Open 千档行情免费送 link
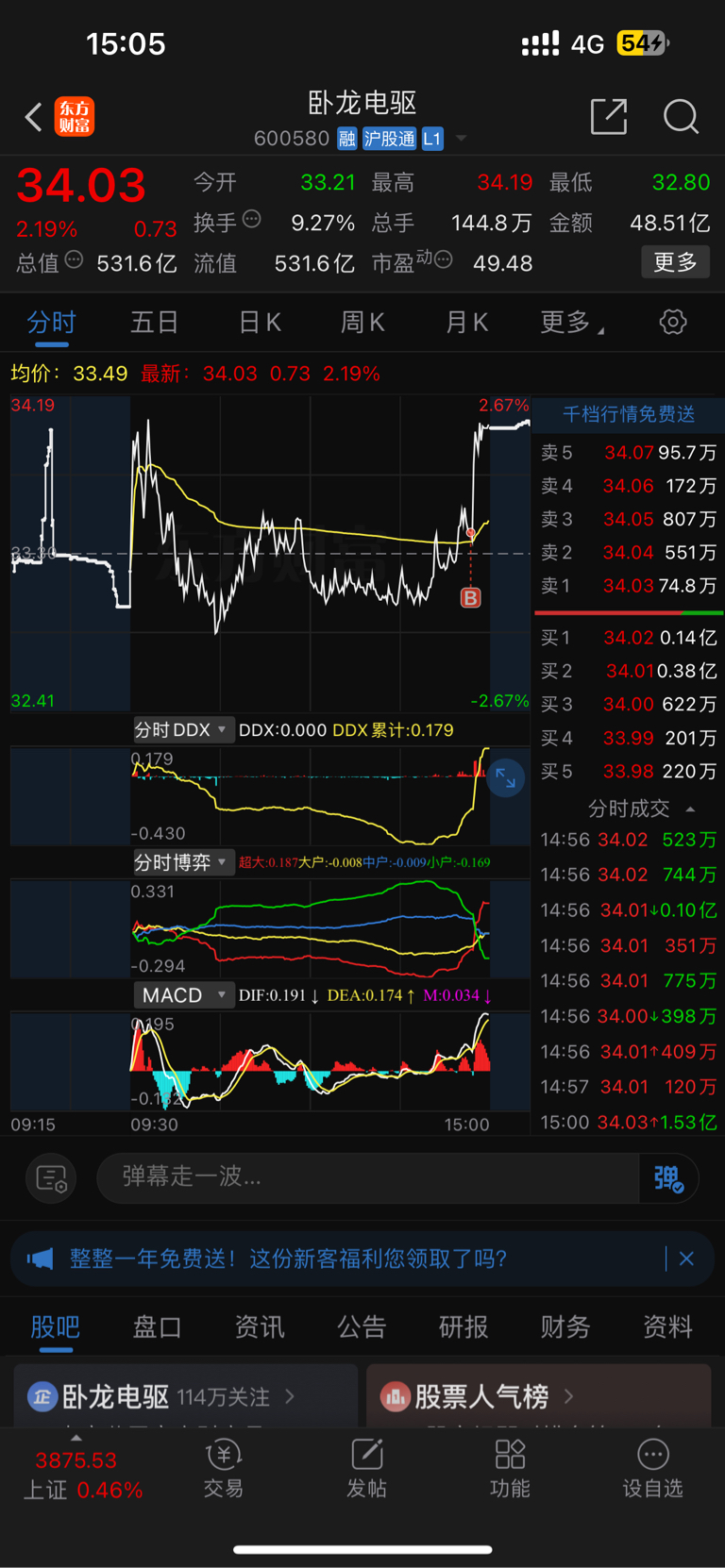 [629, 414]
